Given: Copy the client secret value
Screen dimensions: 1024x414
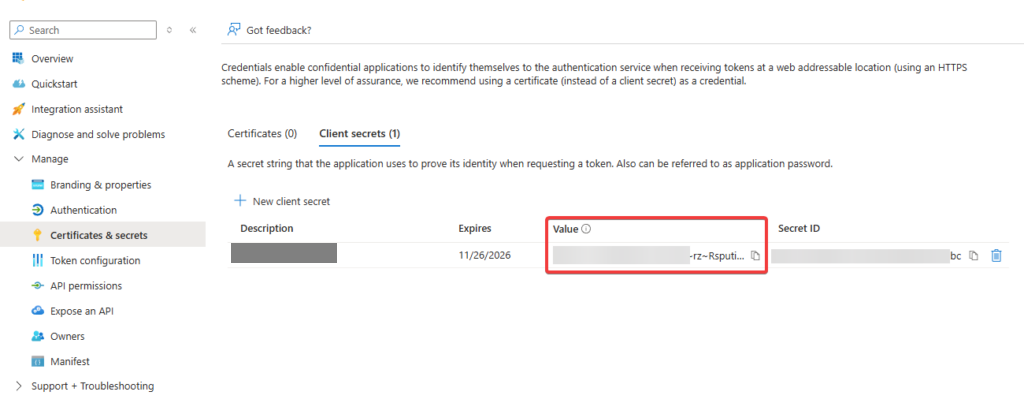Looking at the screenshot, I should (756, 256).
